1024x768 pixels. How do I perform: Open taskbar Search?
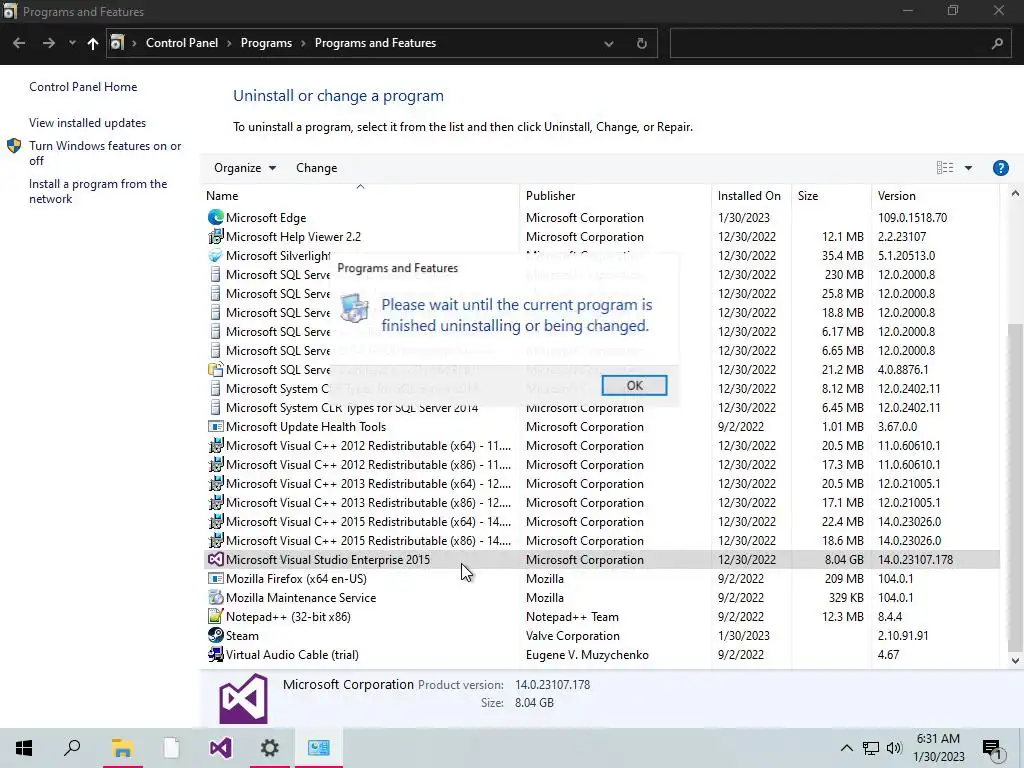pos(72,748)
